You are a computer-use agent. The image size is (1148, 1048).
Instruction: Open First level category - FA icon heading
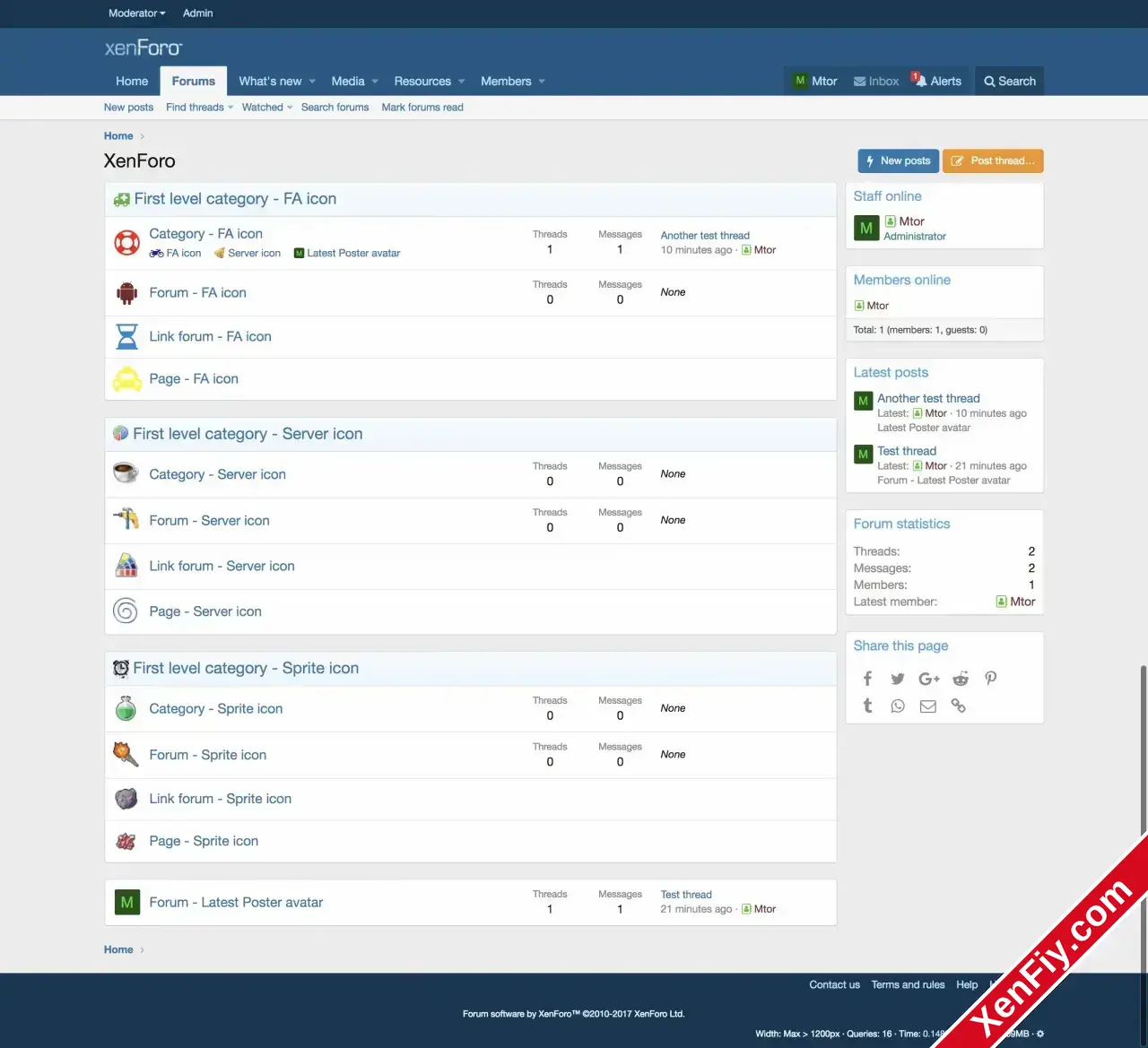pyautogui.click(x=235, y=199)
